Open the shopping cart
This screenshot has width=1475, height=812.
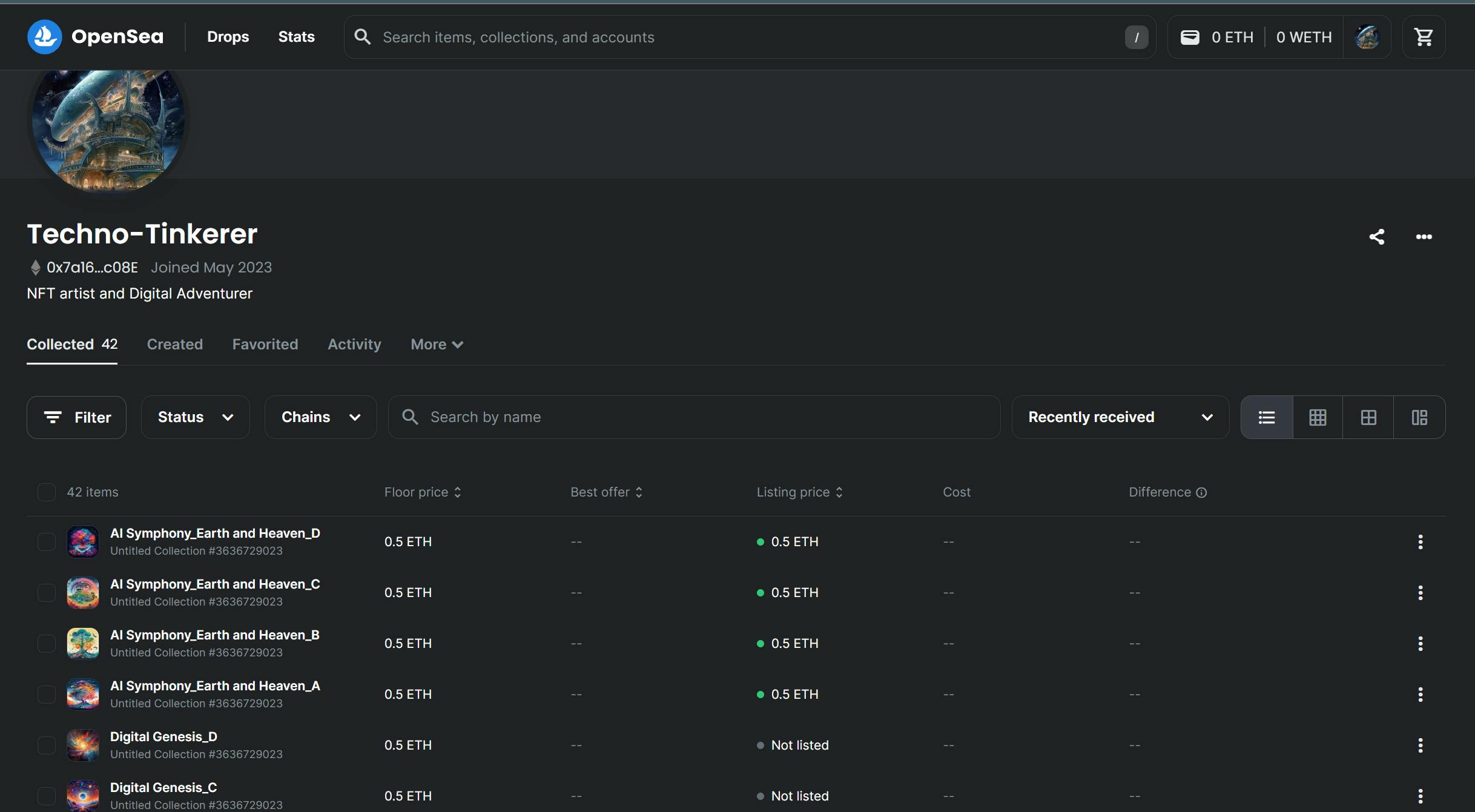(x=1424, y=37)
